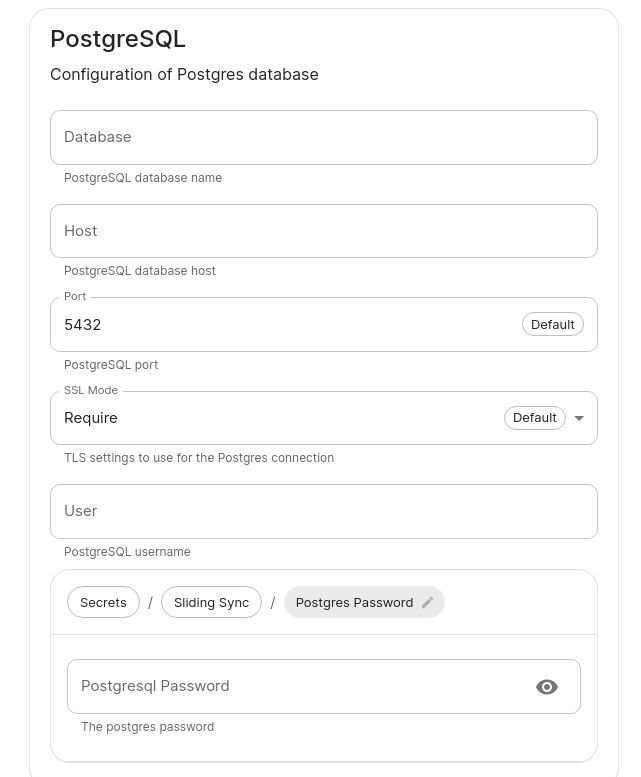Click the PostgreSQL database host helper text
The width and height of the screenshot is (641, 777).
(140, 271)
